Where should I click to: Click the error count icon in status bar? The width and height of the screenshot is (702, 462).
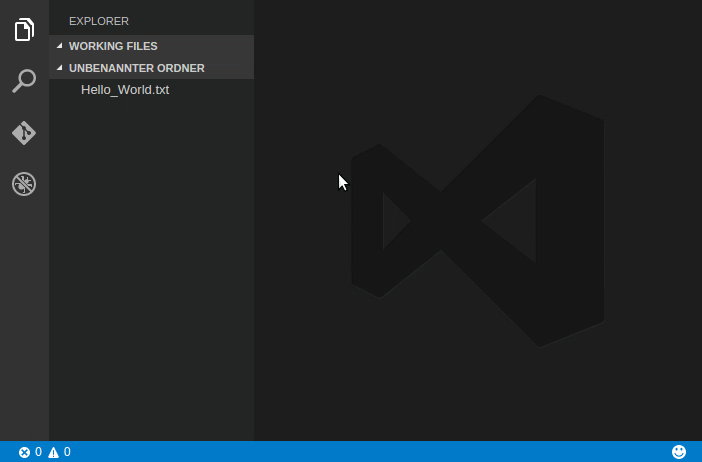(x=25, y=452)
